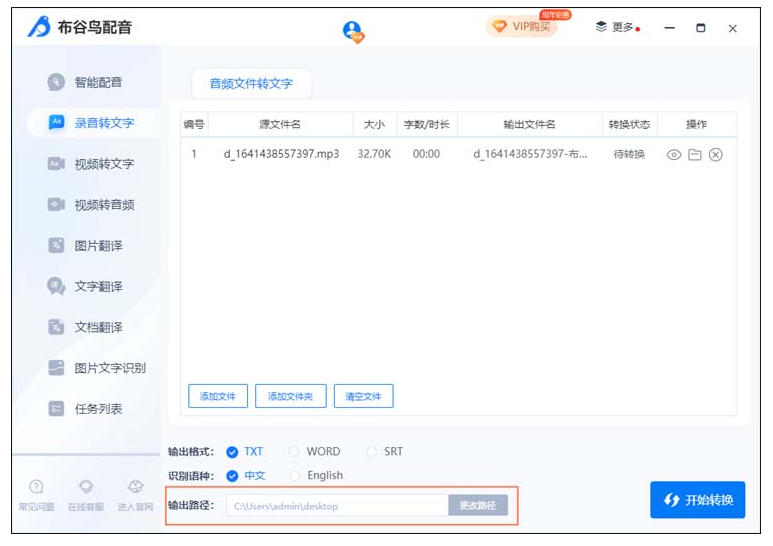Open output folder icon in file row
This screenshot has height=546, width=773.
694,155
